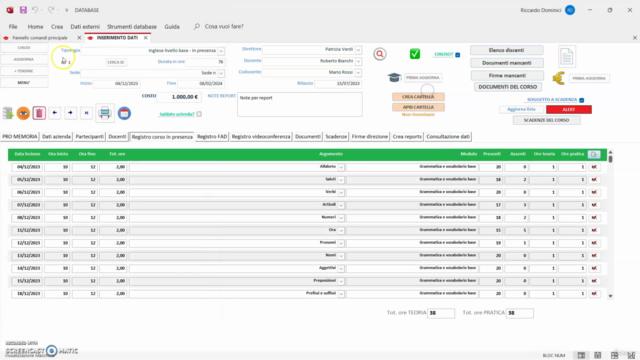Go to next record with right arrow
The width and height of the screenshot is (640, 360).
pyautogui.click(x=70, y=113)
